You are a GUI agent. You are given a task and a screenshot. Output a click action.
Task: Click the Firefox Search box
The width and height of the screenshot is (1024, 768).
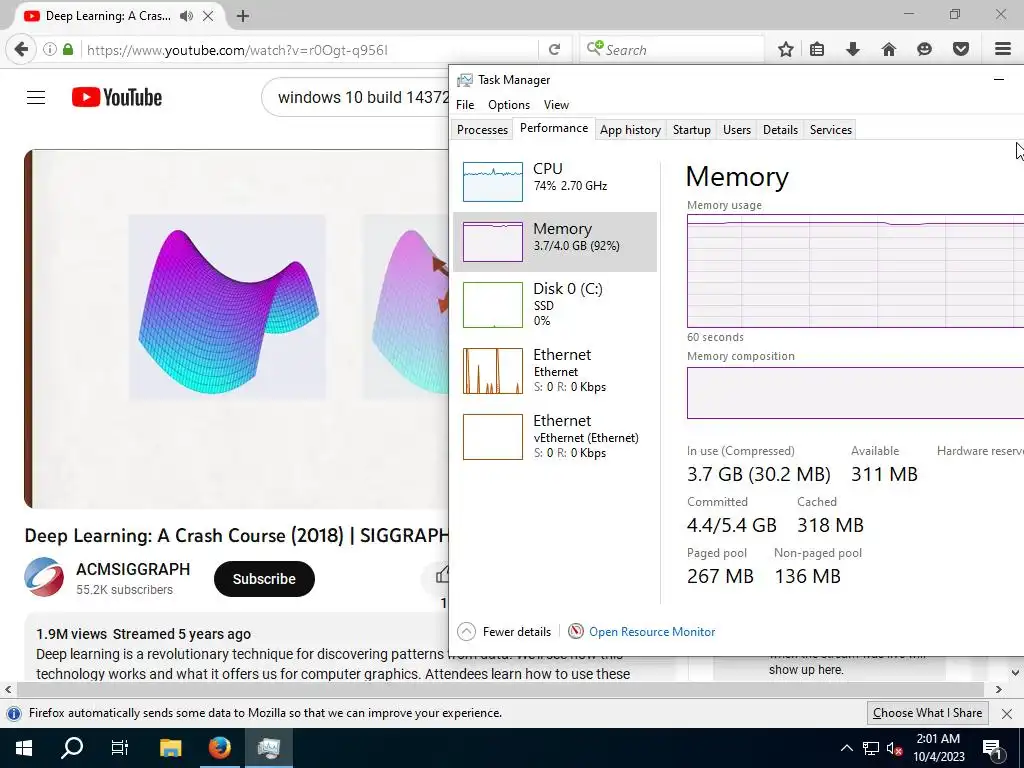[x=672, y=50]
